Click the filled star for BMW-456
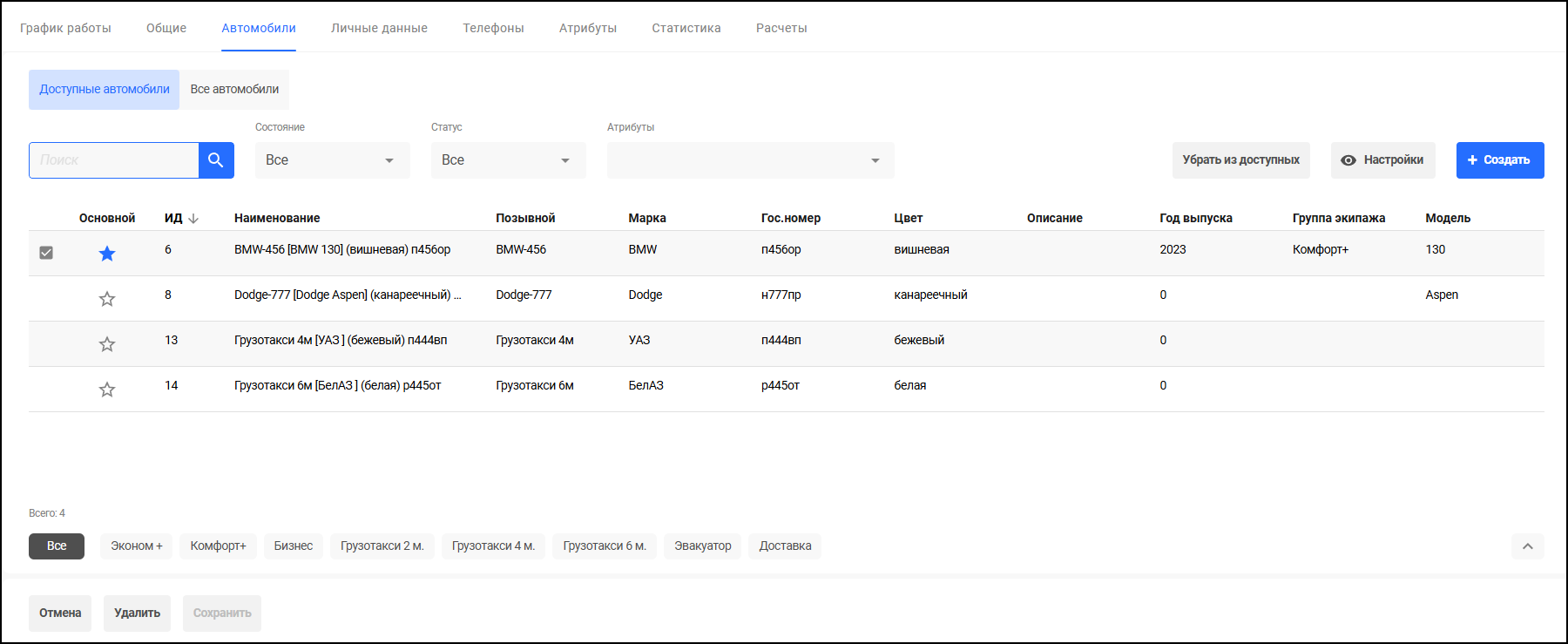 (107, 254)
